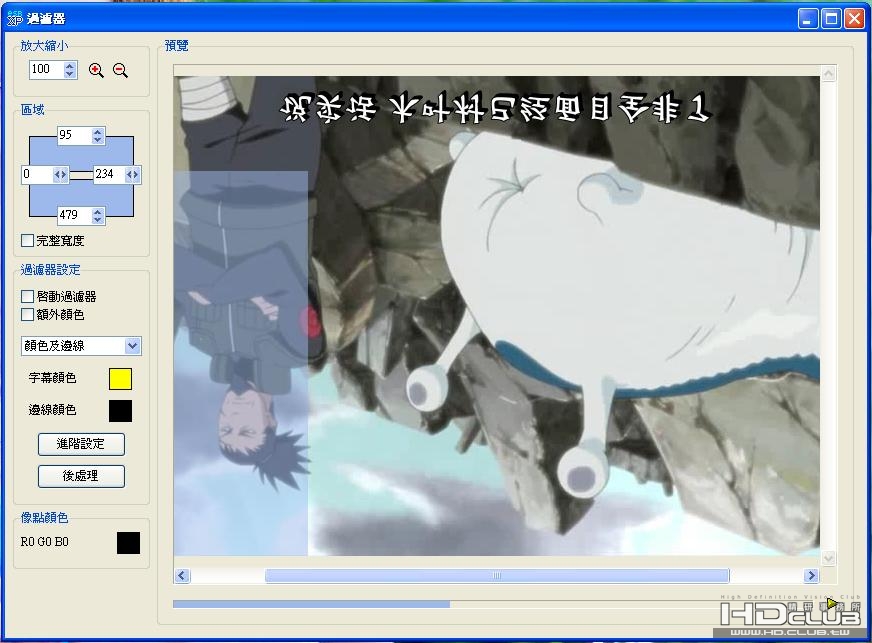
Task: Increase zoom value with up spinner arrow
Action: pyautogui.click(x=70, y=66)
